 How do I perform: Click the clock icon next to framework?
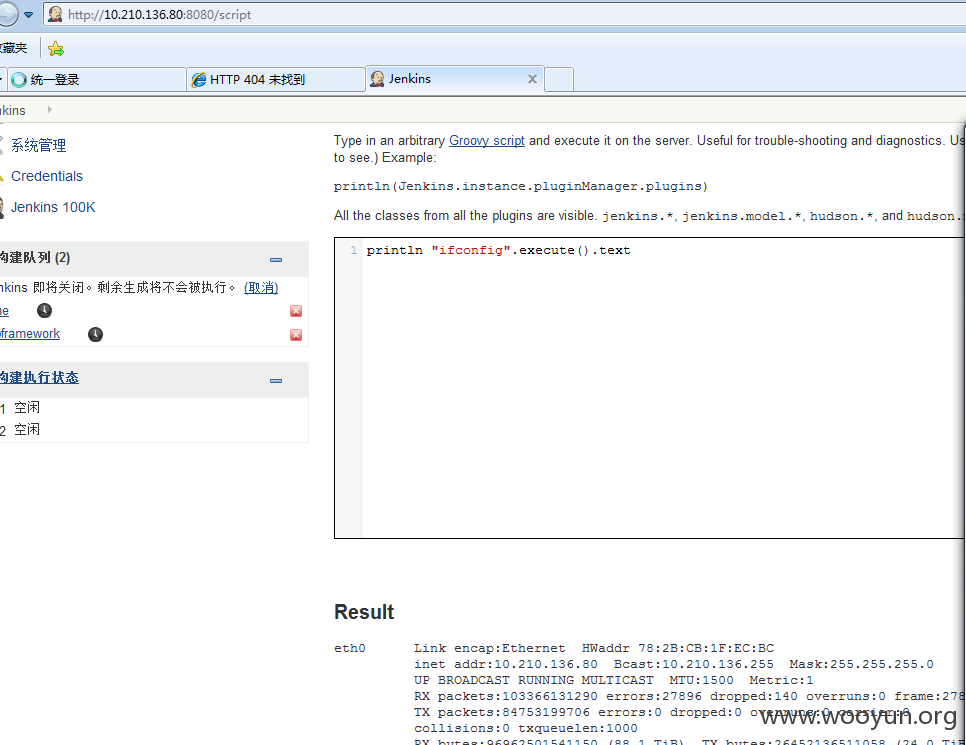pyautogui.click(x=95, y=334)
